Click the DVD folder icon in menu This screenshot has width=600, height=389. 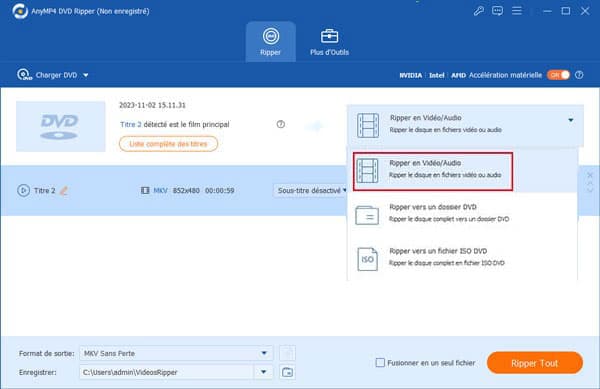(367, 215)
